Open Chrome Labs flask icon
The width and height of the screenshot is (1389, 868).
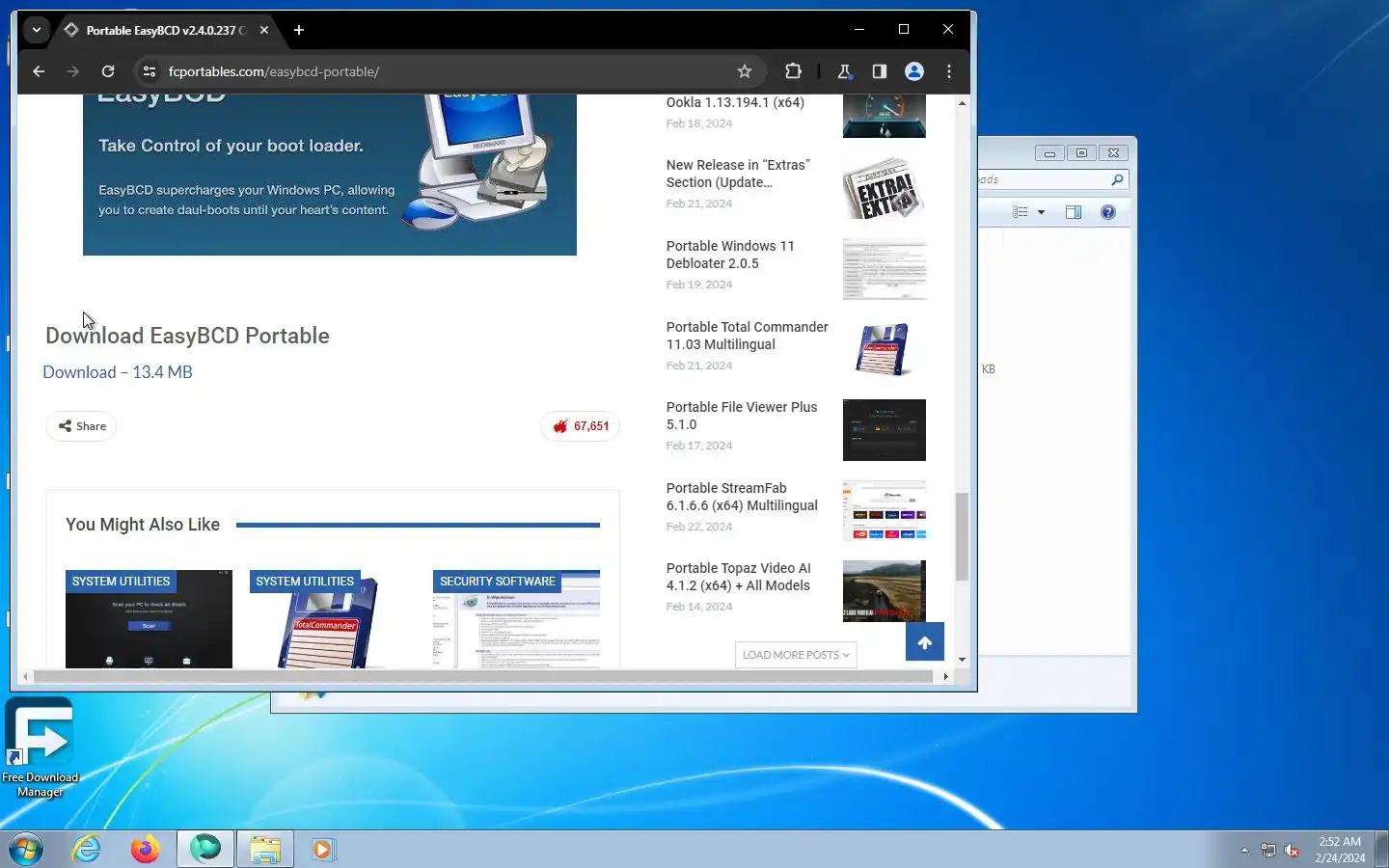845,71
